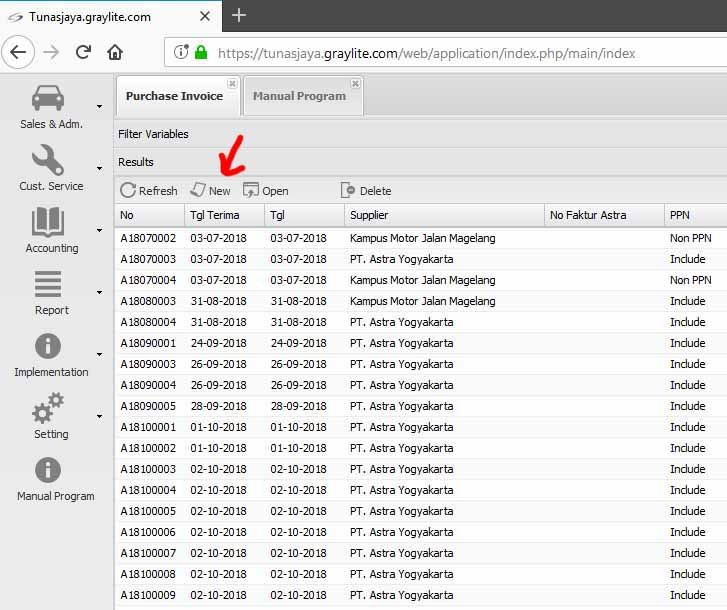Click the browser reload button
Screen dimensions: 727x610
point(83,52)
